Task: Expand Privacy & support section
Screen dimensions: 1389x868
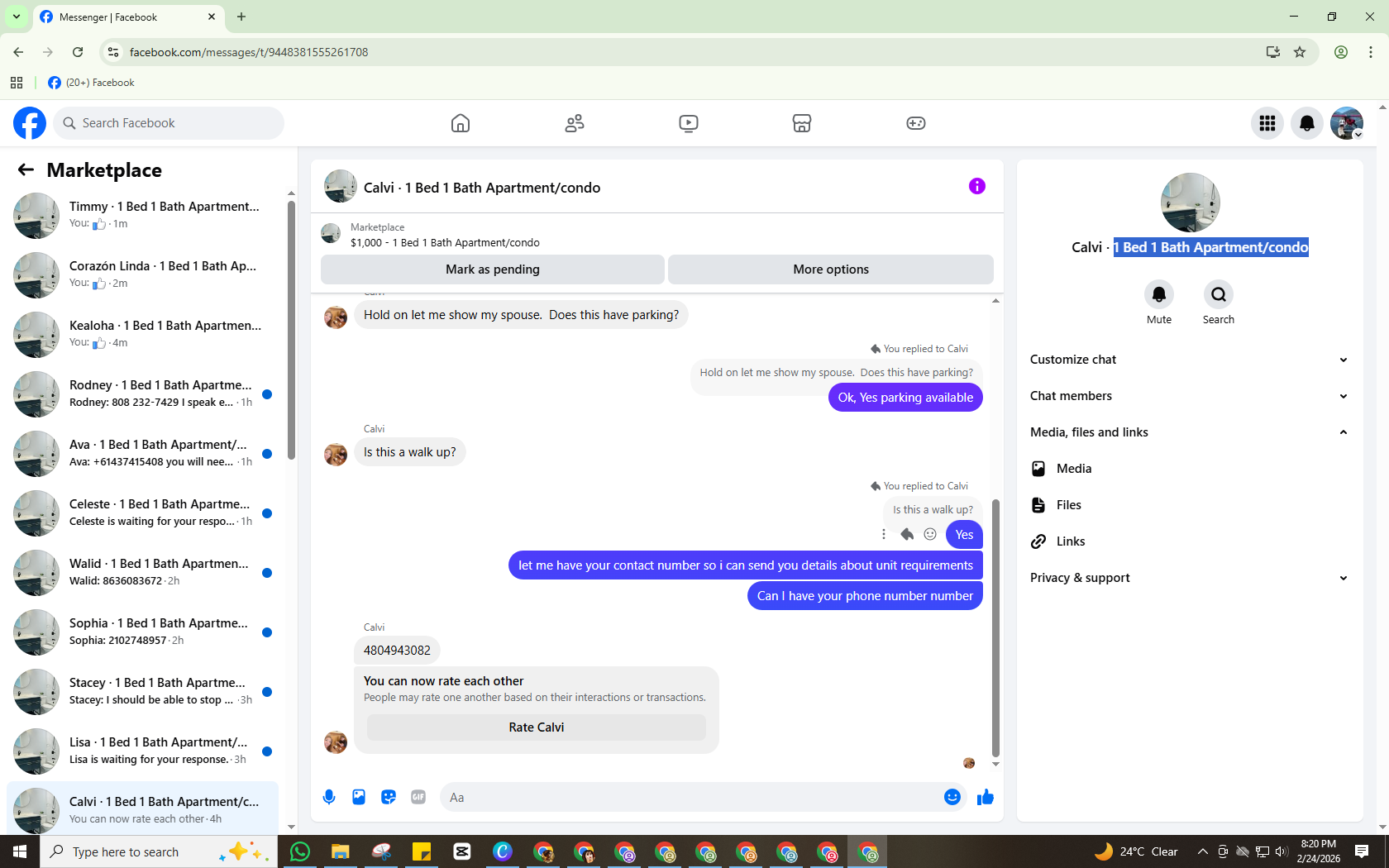Action: coord(1191,578)
